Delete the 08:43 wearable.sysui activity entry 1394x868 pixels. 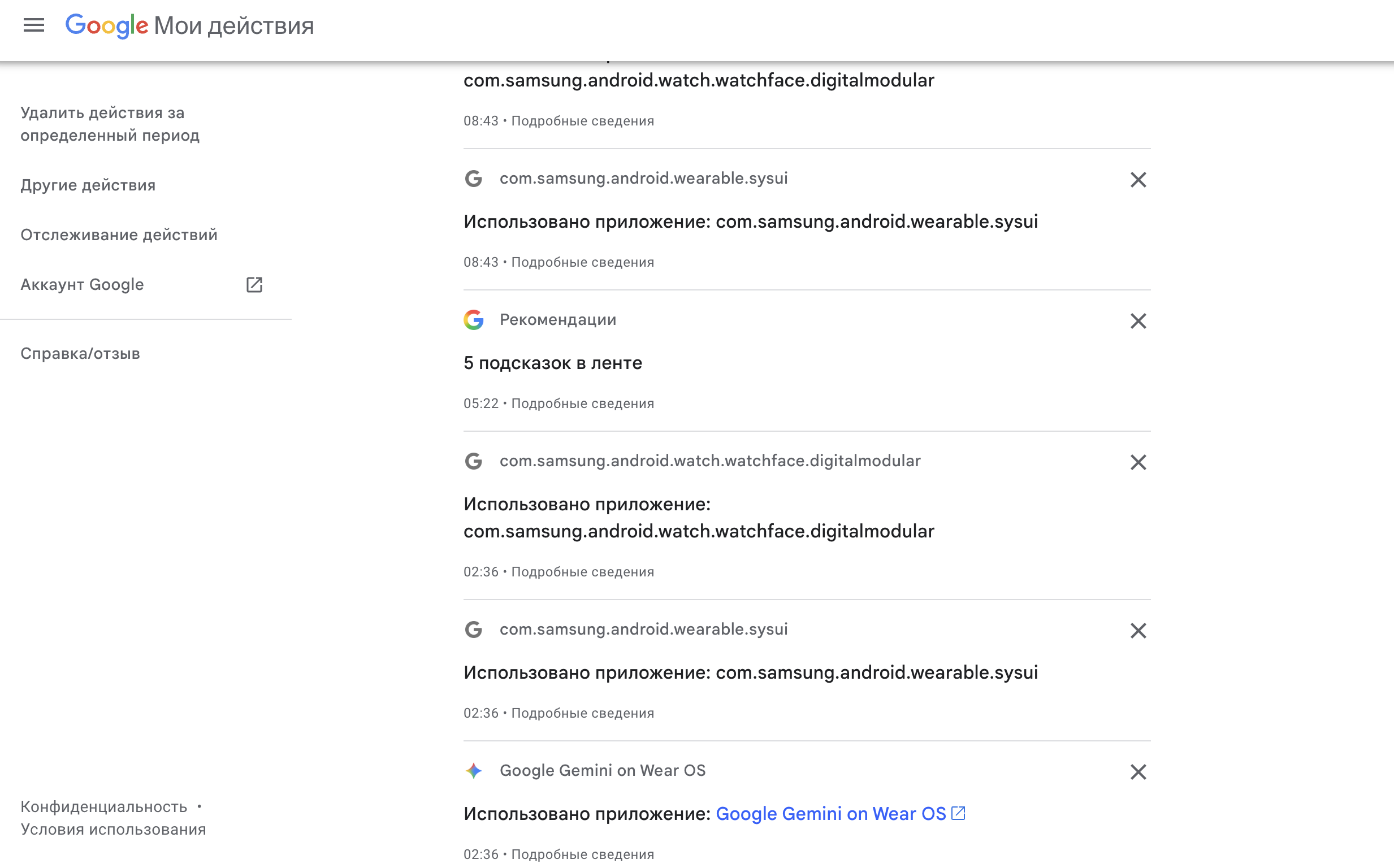tap(1137, 180)
